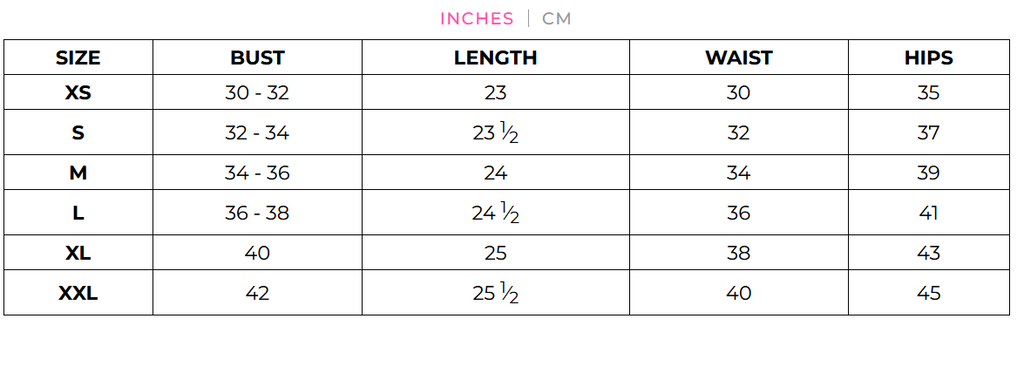The width and height of the screenshot is (1024, 373).
Task: Click the SIZE column header
Action: pyautogui.click(x=78, y=57)
